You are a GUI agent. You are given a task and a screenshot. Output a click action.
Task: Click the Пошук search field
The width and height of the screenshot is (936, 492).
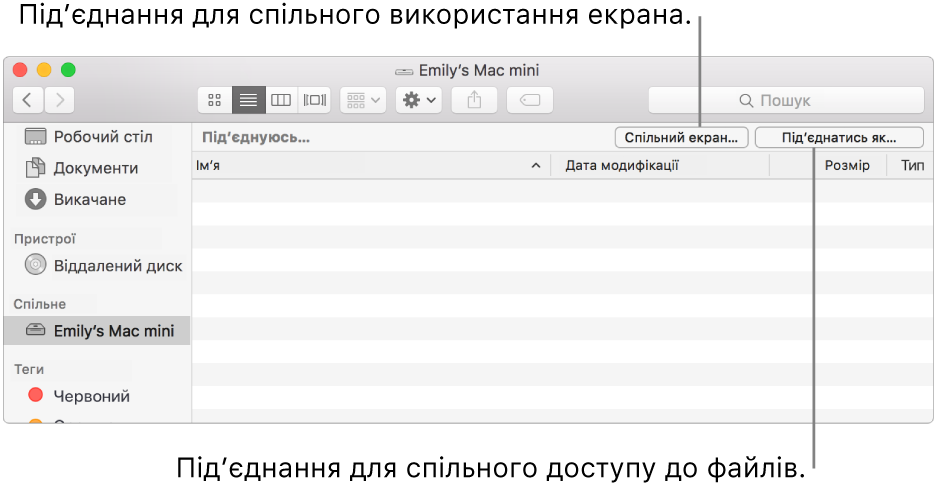click(786, 100)
